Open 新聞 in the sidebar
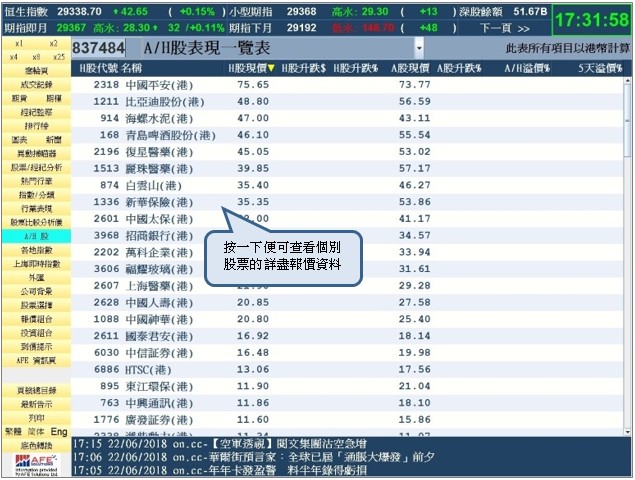The width and height of the screenshot is (635, 480). tap(53, 140)
